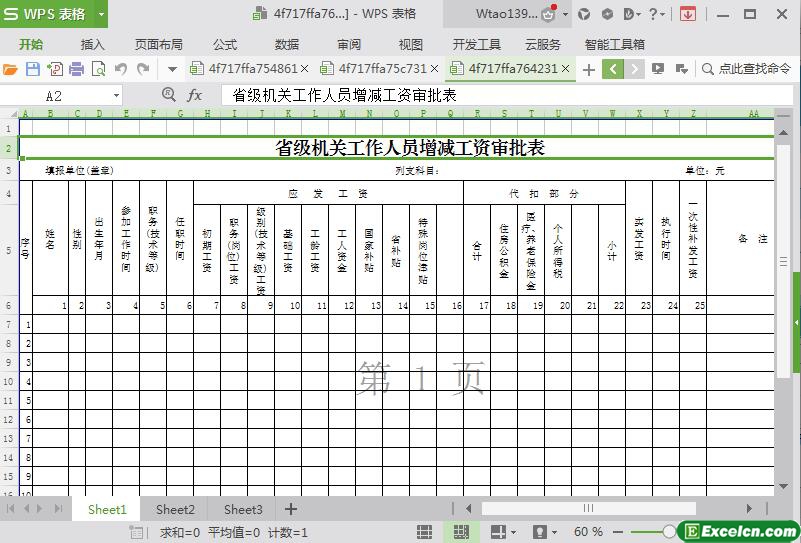The width and height of the screenshot is (801, 543).
Task: Click the skin/theme icon in title bar
Action: pos(584,14)
